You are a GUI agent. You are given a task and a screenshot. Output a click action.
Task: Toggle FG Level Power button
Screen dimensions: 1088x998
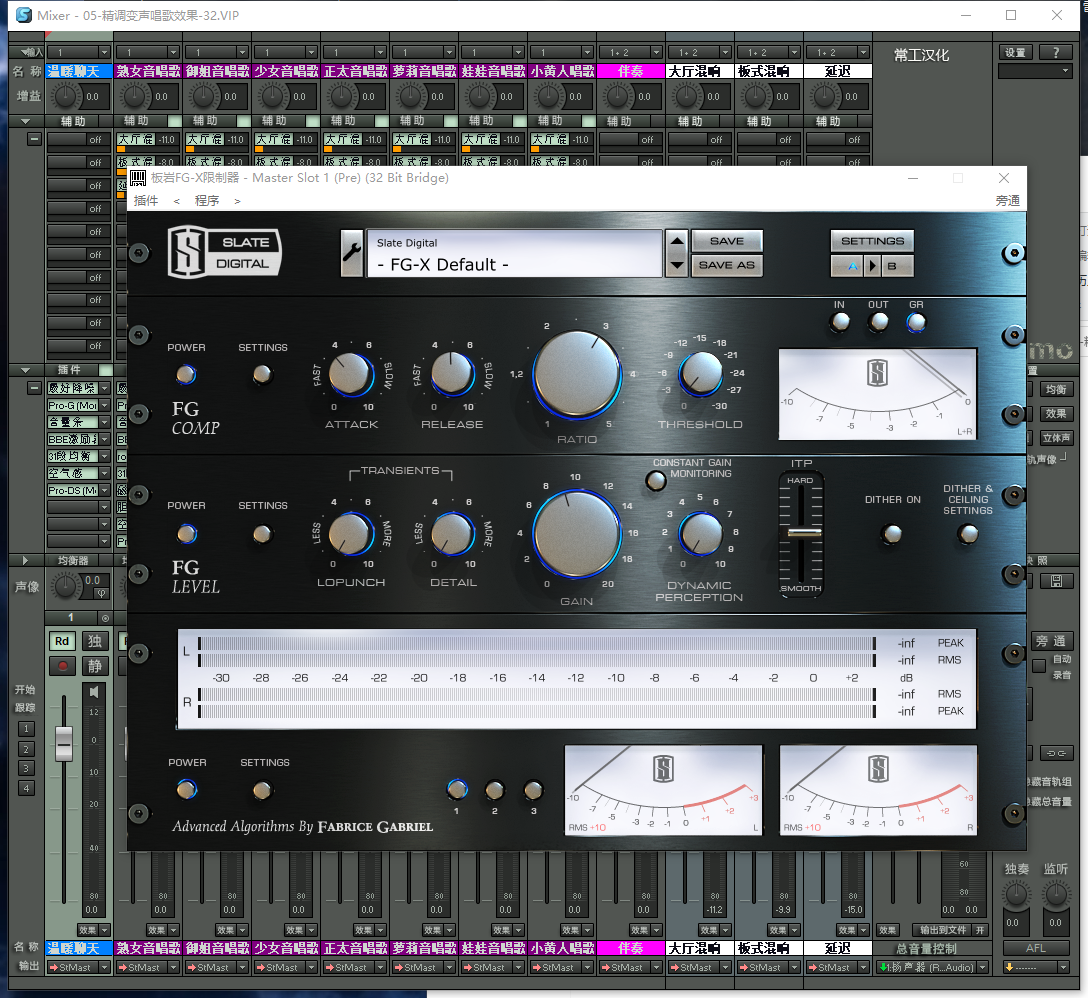186,534
